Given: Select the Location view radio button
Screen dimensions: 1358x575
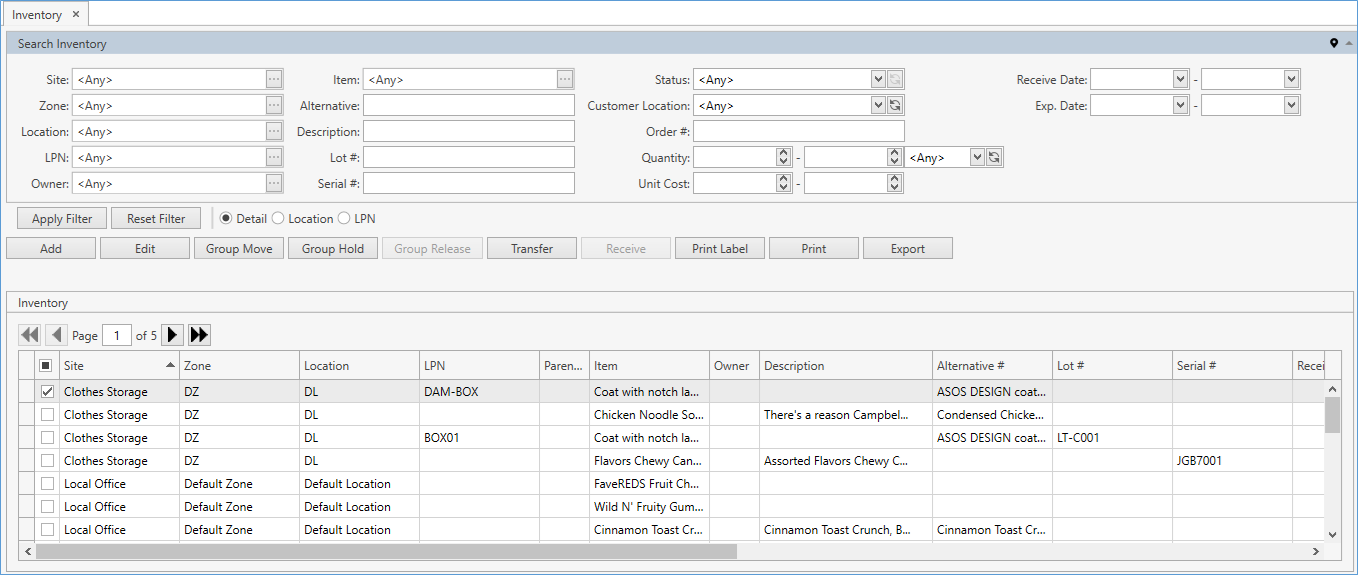Looking at the screenshot, I should [x=279, y=218].
